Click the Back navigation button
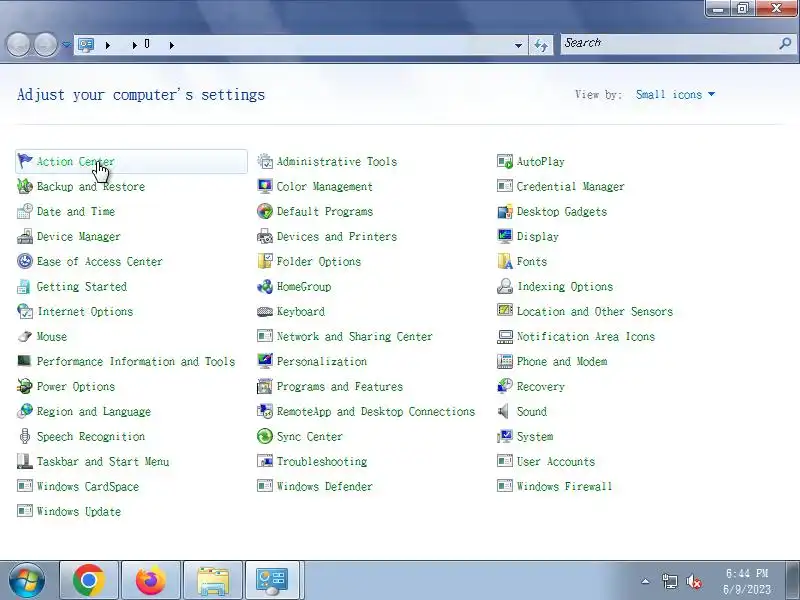This screenshot has height=600, width=800. tap(19, 45)
